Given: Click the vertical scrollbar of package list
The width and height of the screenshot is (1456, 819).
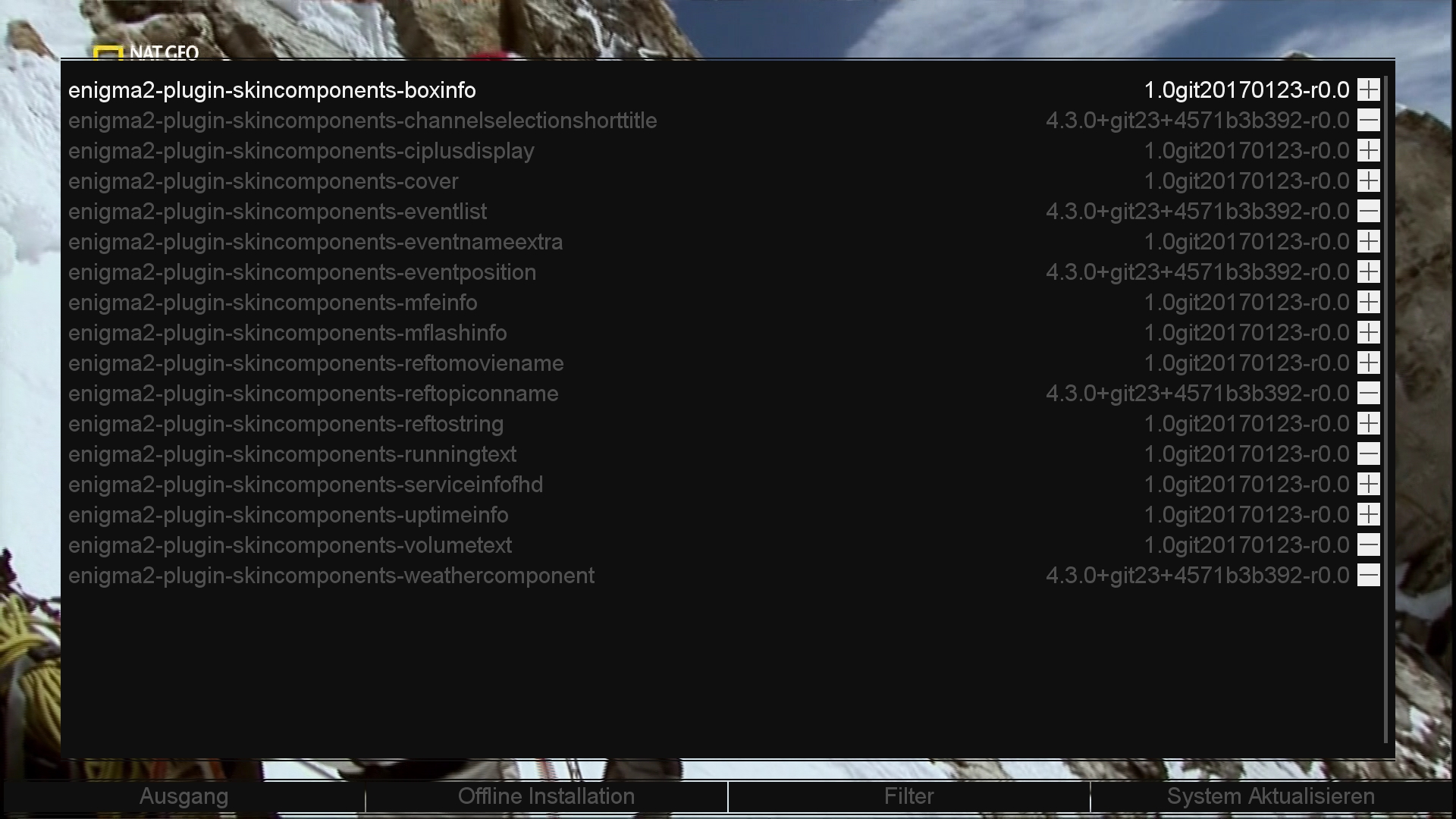Looking at the screenshot, I should [1385, 409].
